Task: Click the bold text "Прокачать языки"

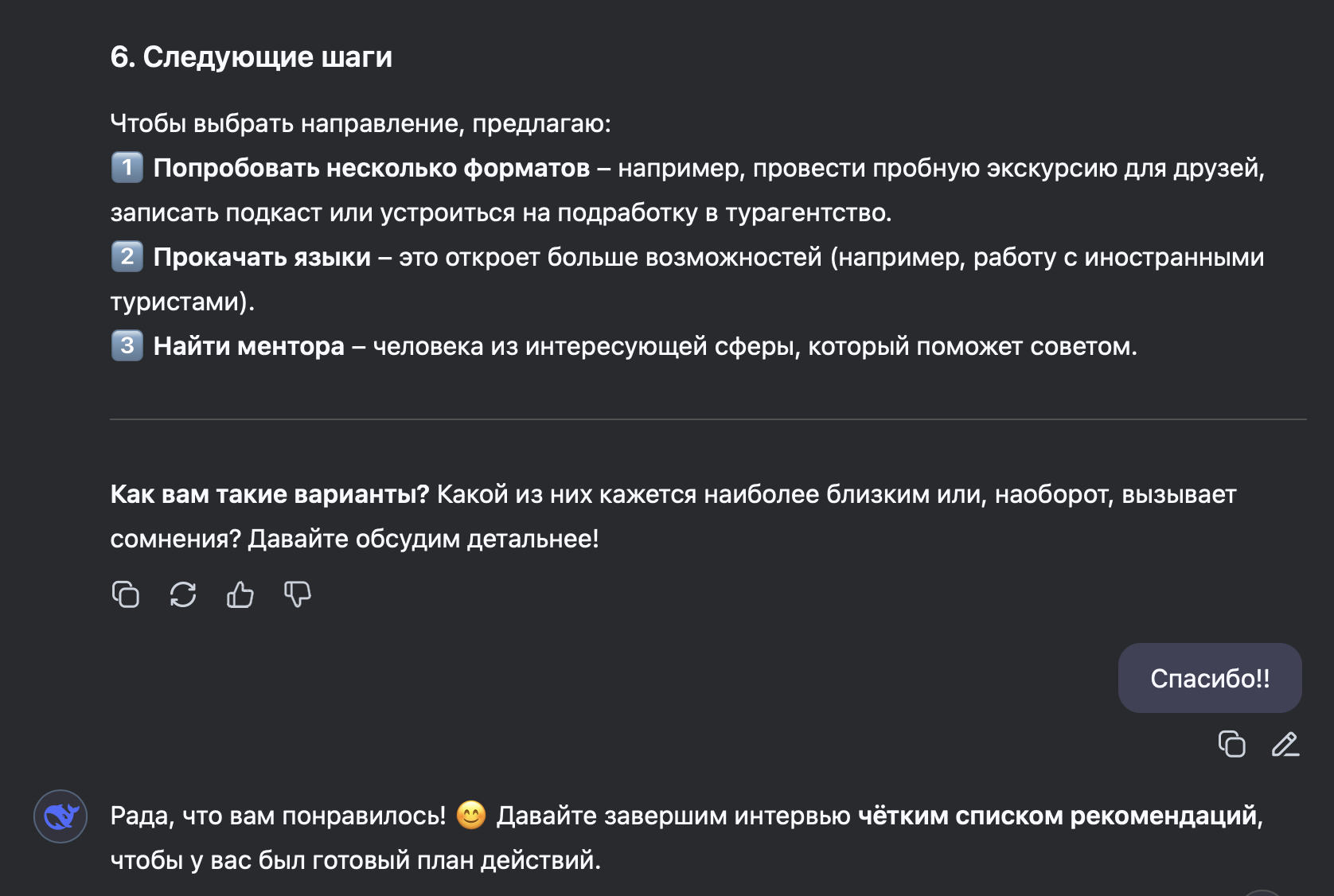Action: tap(263, 256)
